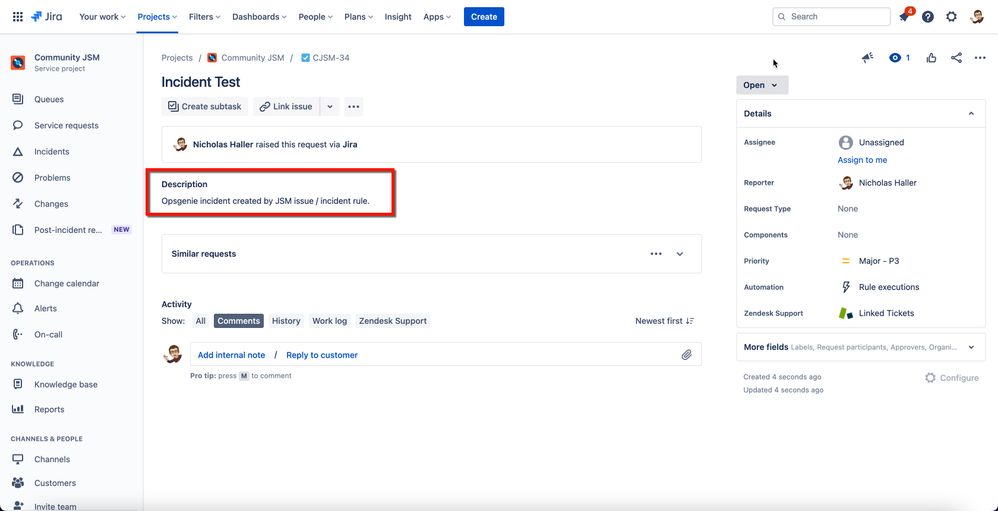
Task: Click Add internal note
Action: click(232, 355)
